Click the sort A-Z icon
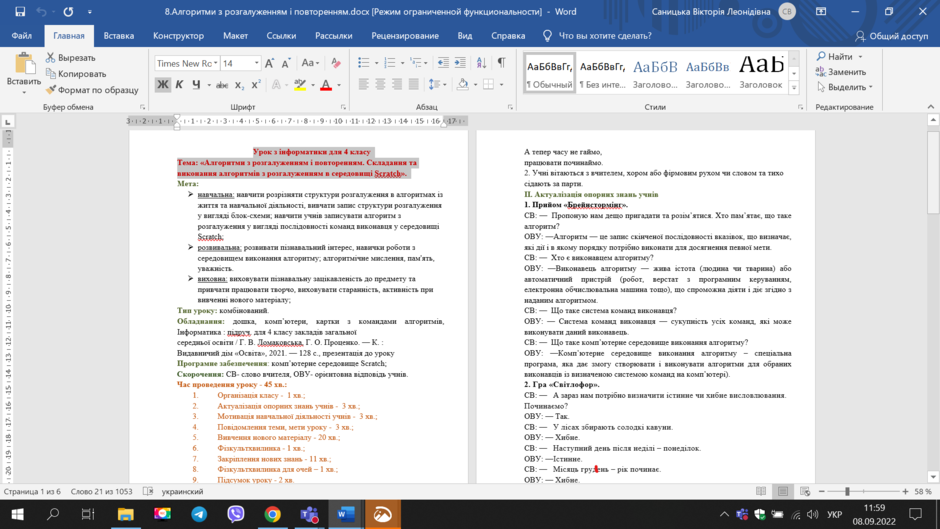Viewport: 940px width, 529px height. [481, 62]
